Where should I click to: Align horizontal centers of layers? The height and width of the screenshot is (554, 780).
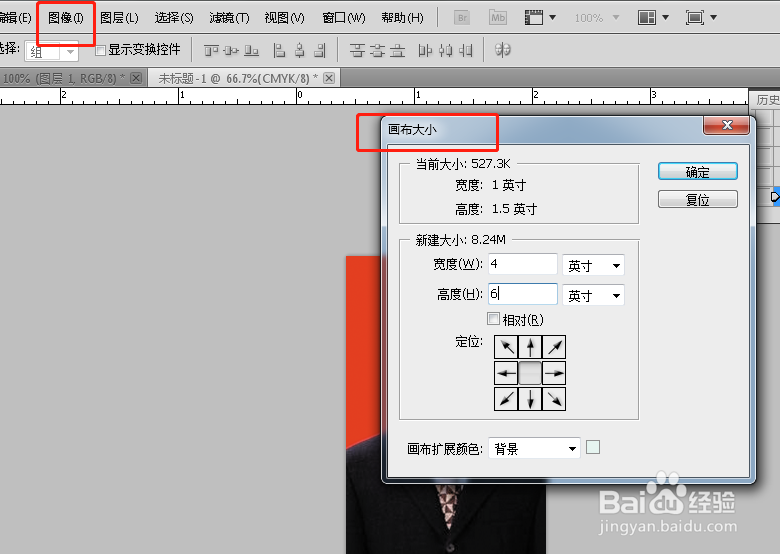coord(299,50)
